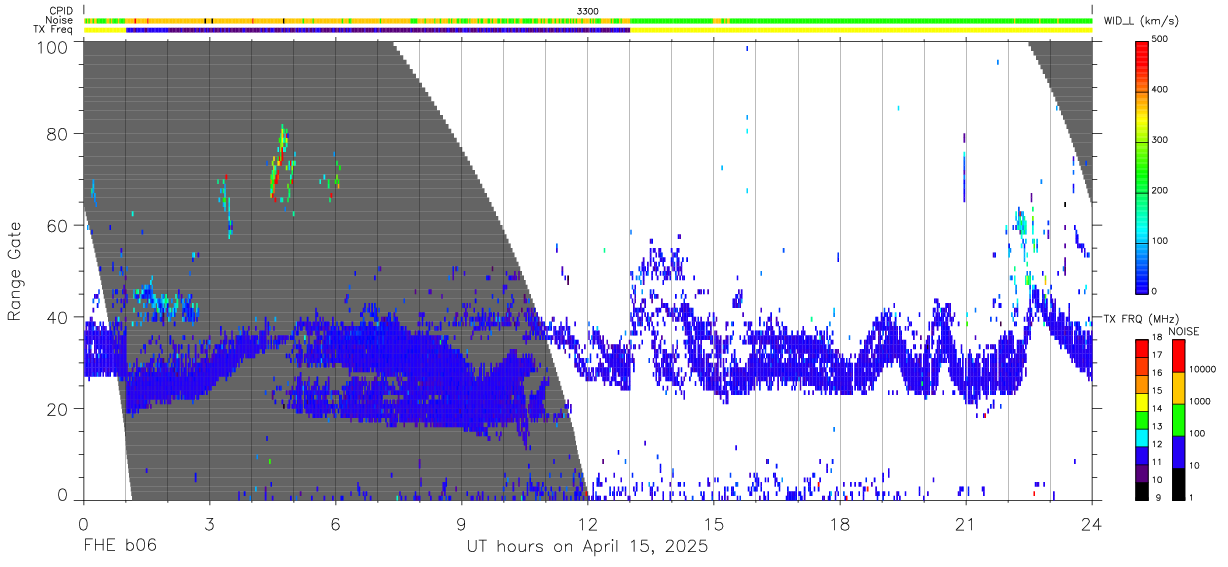Click the 20 range gate tick label
This screenshot has width=1228, height=567.
click(57, 409)
